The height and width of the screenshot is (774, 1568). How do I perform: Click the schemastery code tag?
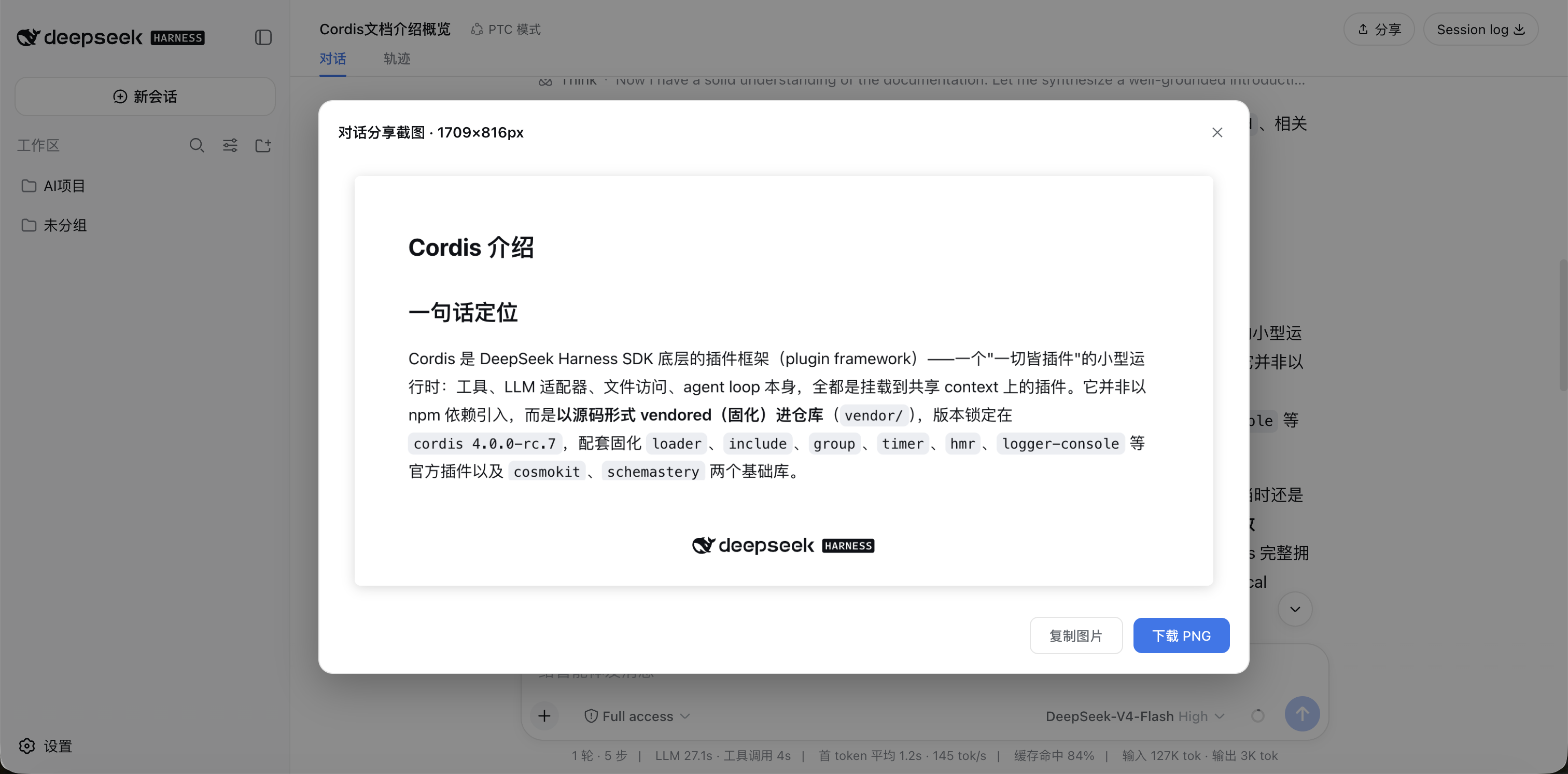[x=653, y=472]
